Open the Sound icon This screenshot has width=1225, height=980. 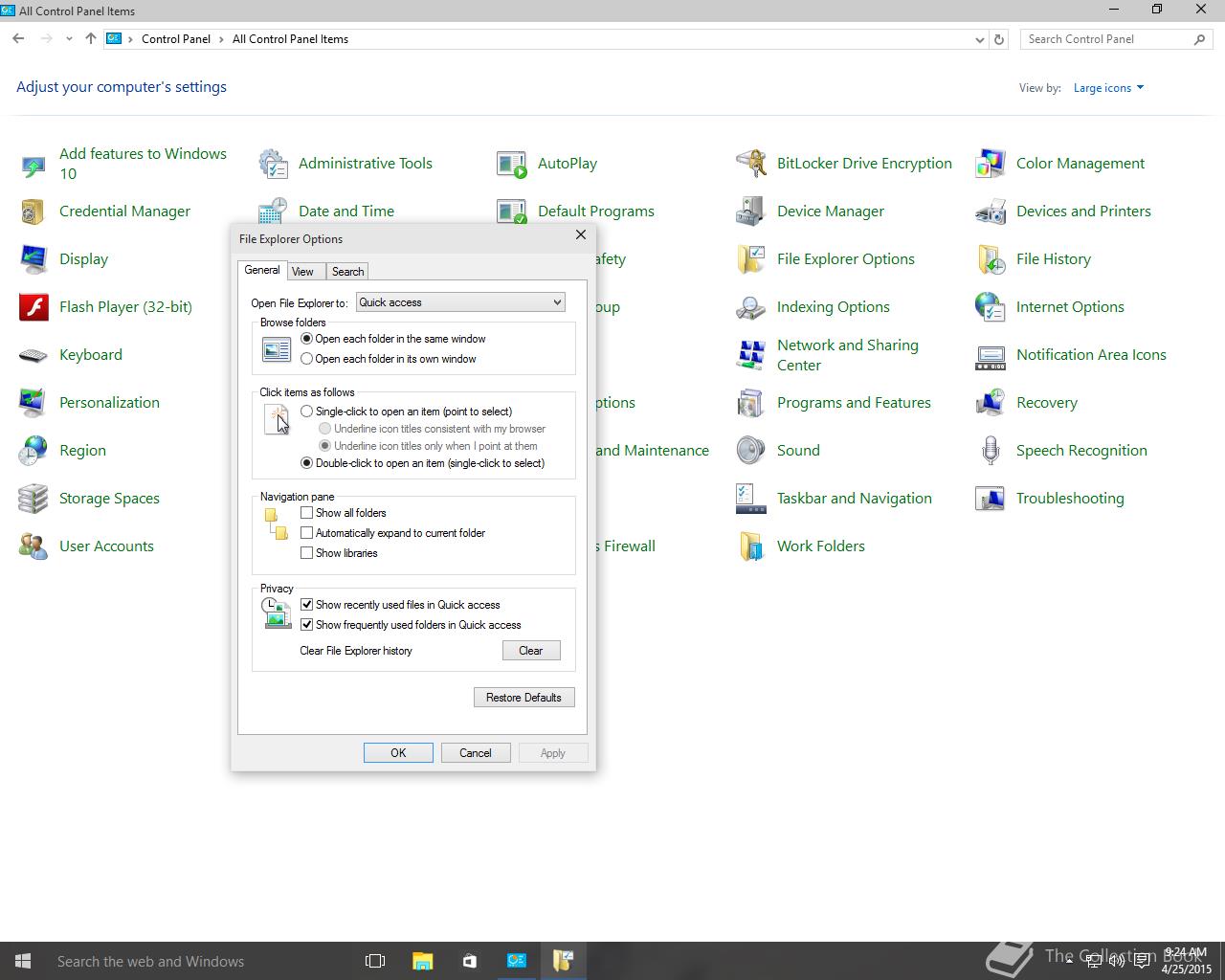[751, 451]
